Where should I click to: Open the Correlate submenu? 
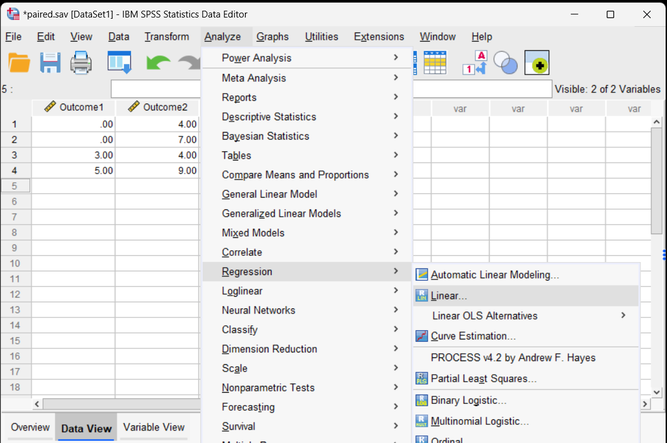tap(307, 252)
